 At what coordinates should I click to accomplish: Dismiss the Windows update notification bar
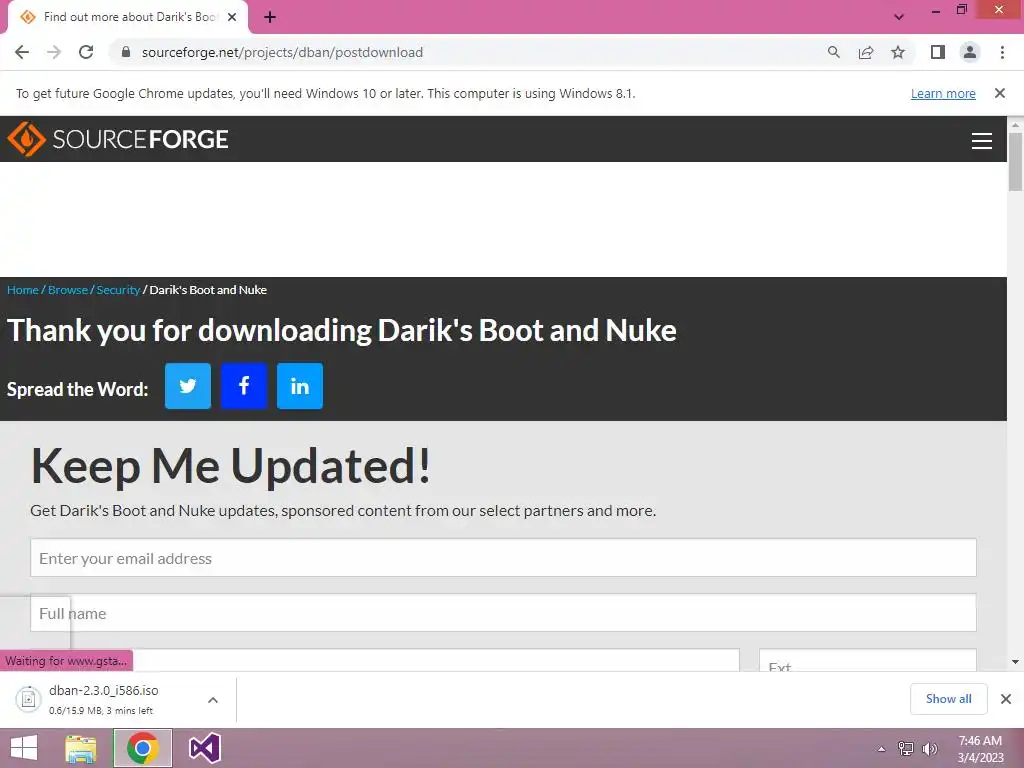[1000, 93]
